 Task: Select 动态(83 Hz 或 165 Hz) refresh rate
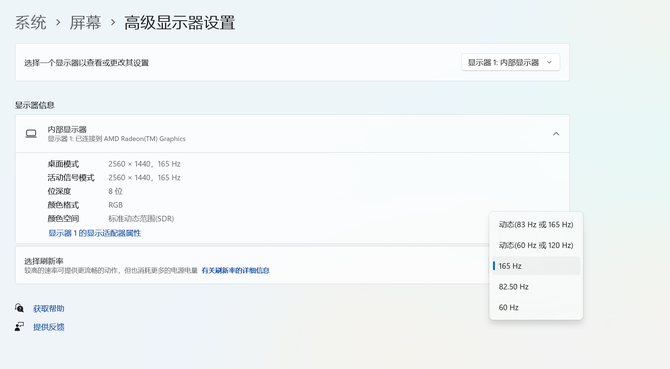click(536, 224)
